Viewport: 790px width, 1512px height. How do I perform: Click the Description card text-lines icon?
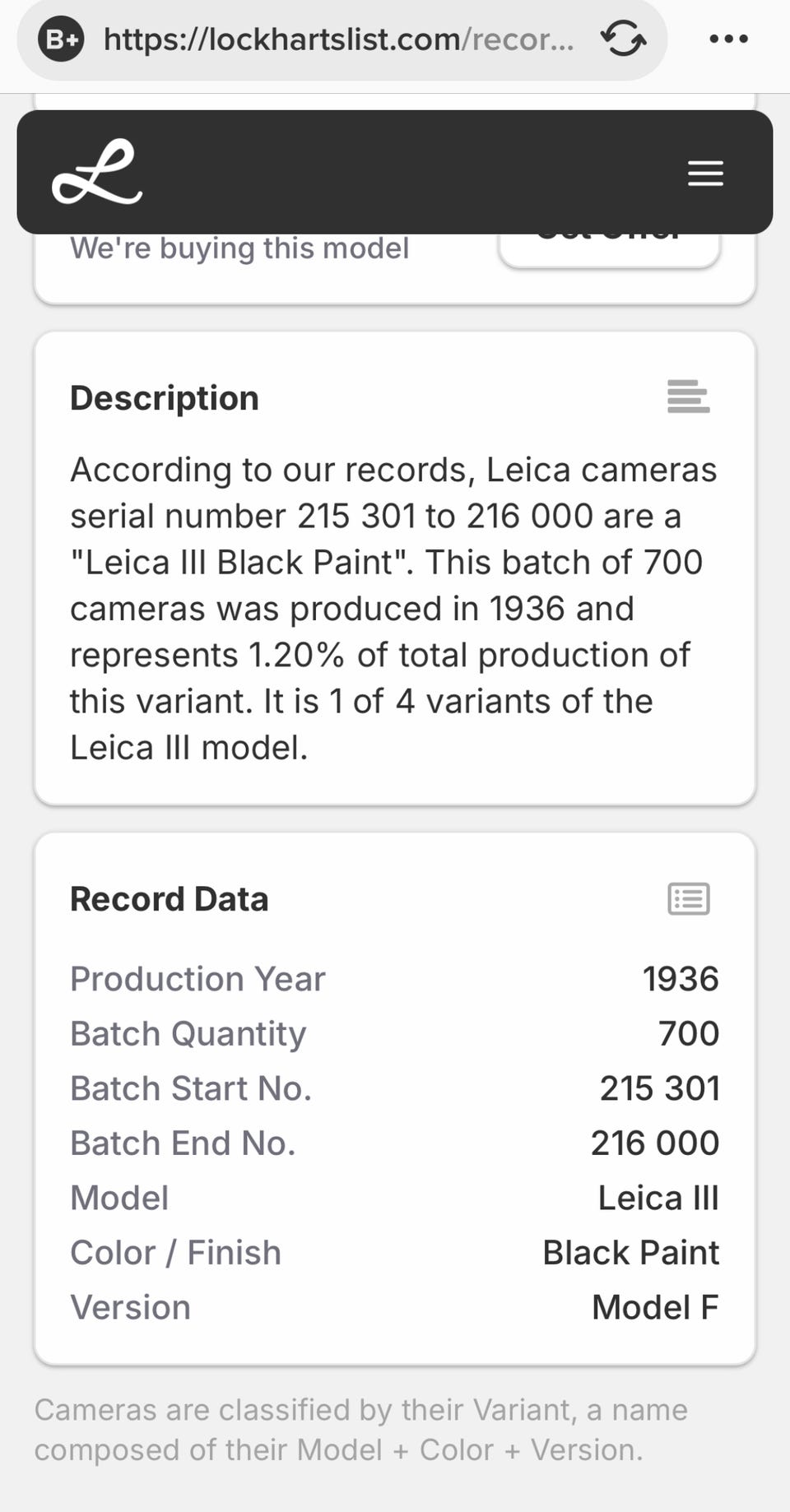(x=688, y=397)
